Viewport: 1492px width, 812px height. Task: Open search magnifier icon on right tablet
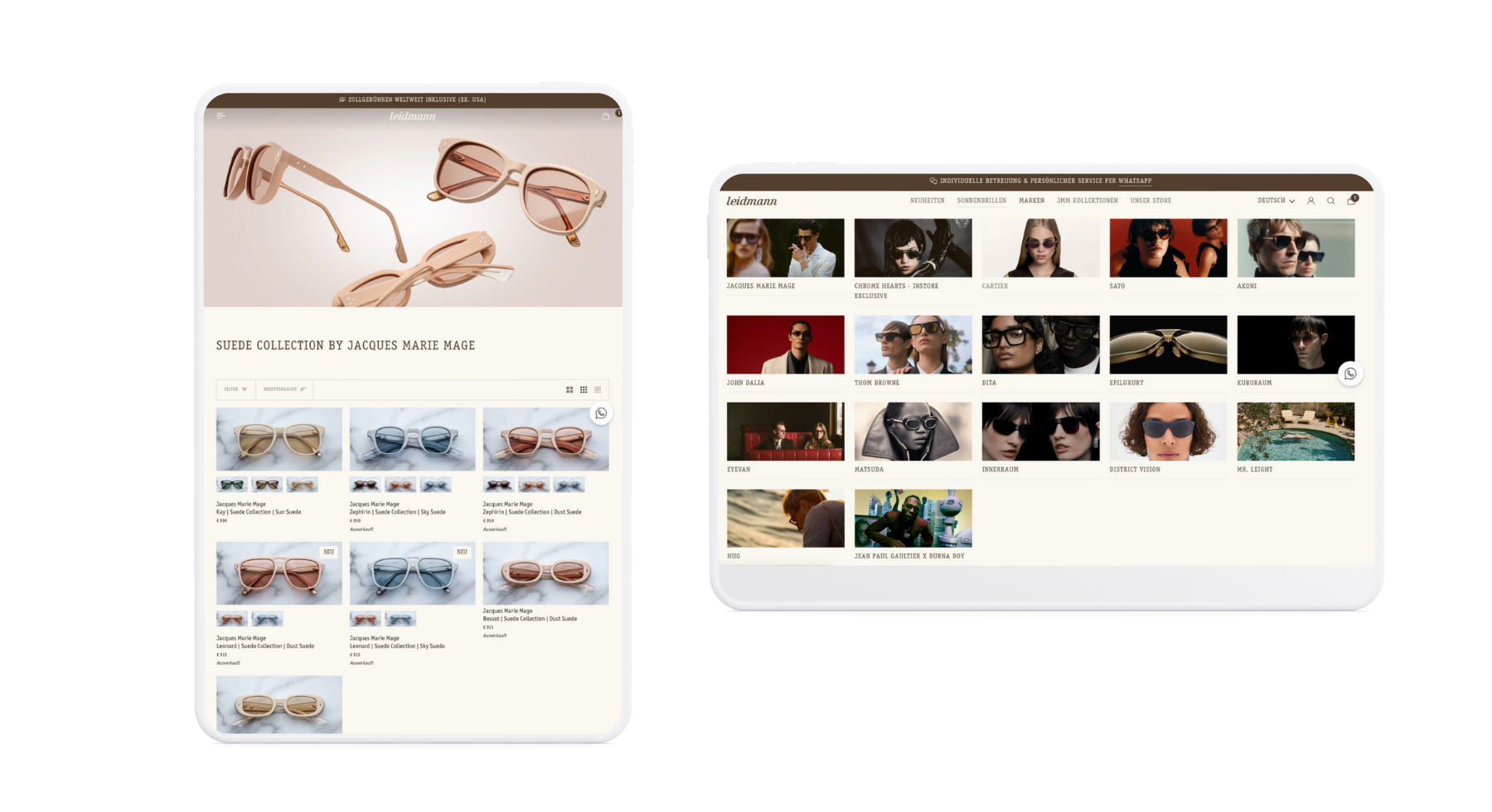coord(1330,201)
